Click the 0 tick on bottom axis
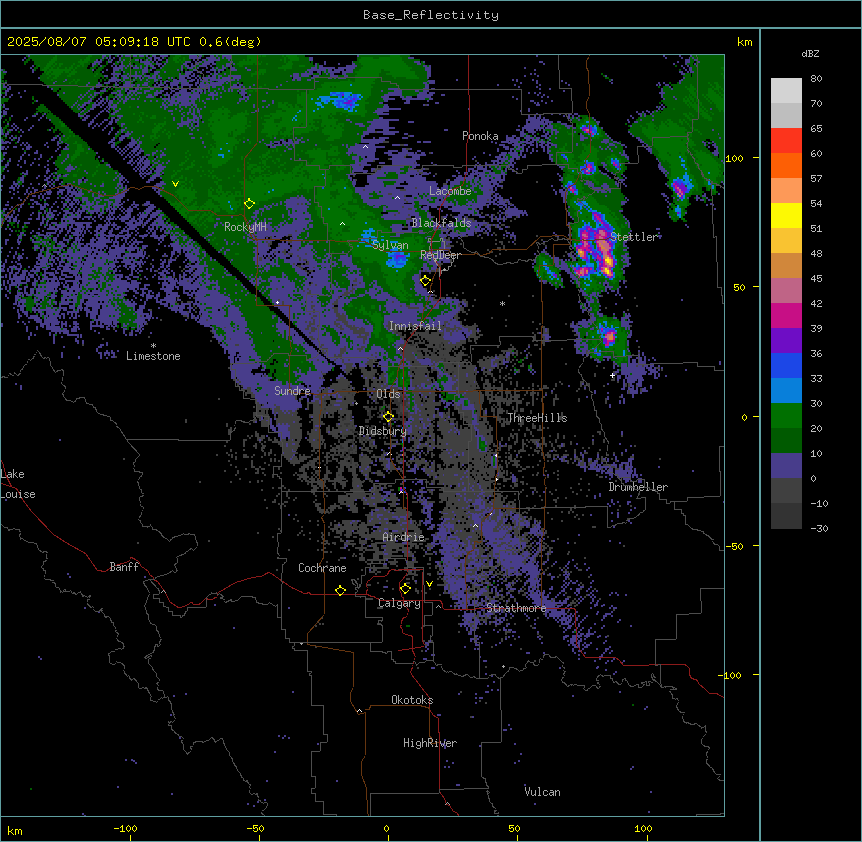This screenshot has width=862, height=842. tap(386, 828)
